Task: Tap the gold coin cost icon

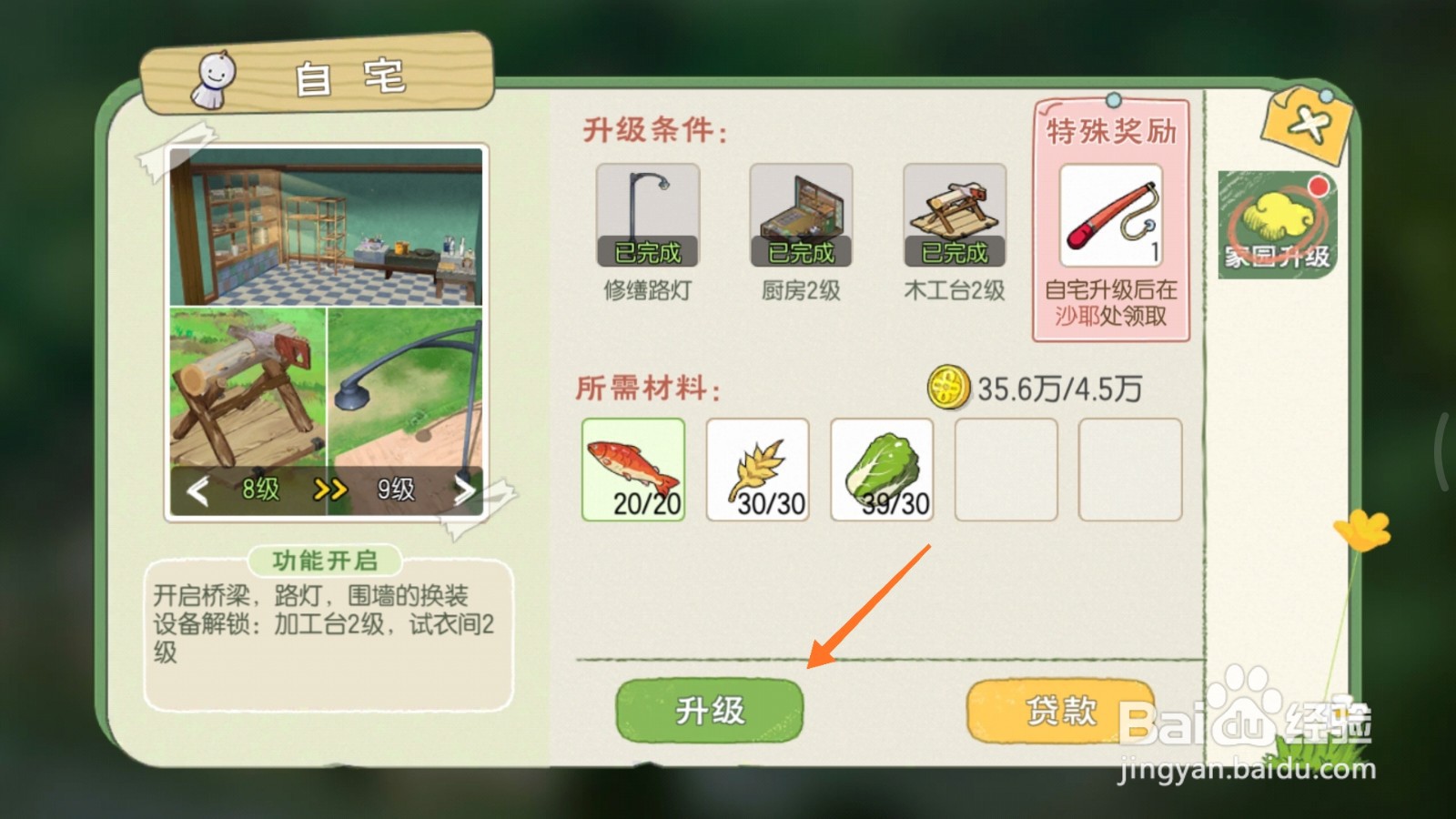Action: [949, 389]
